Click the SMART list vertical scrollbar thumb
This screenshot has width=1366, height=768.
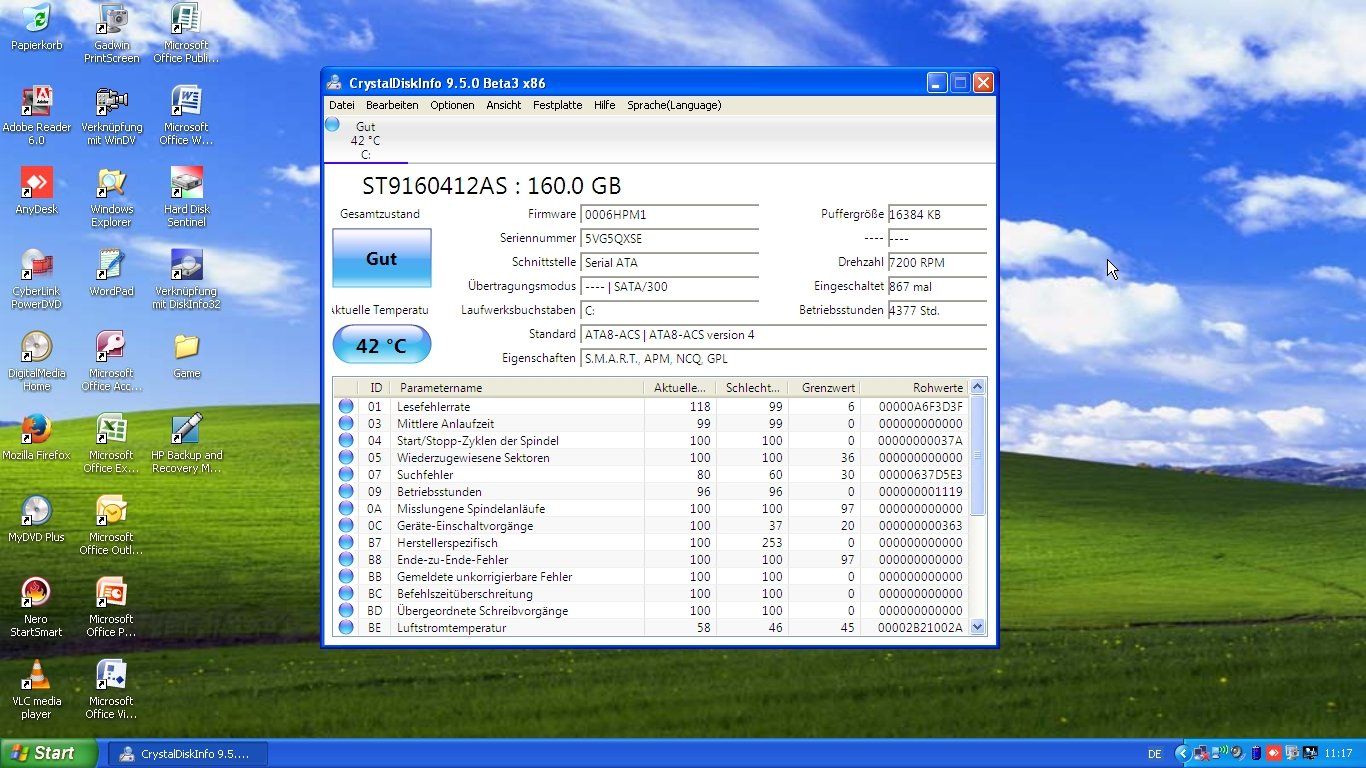pyautogui.click(x=978, y=456)
